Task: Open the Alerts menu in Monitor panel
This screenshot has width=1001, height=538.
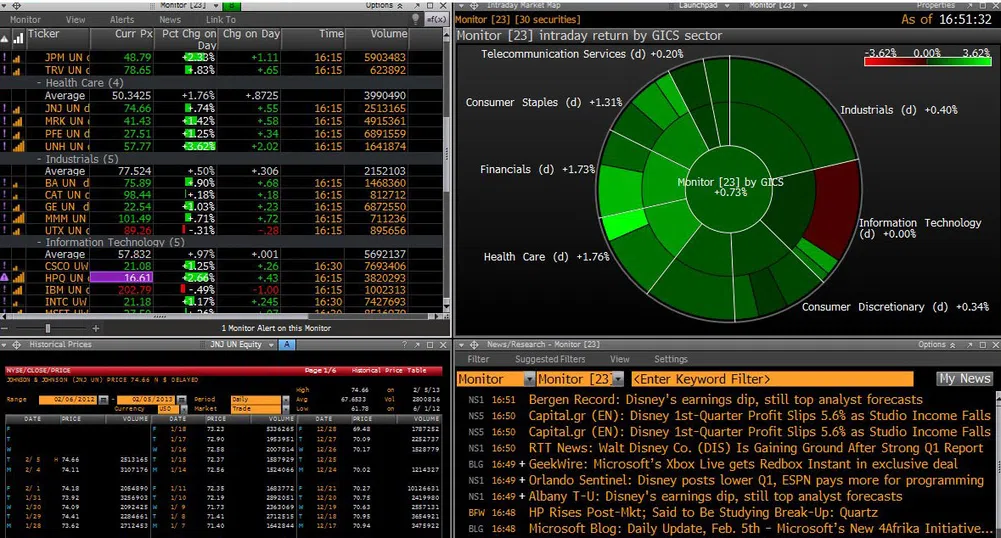Action: [121, 19]
